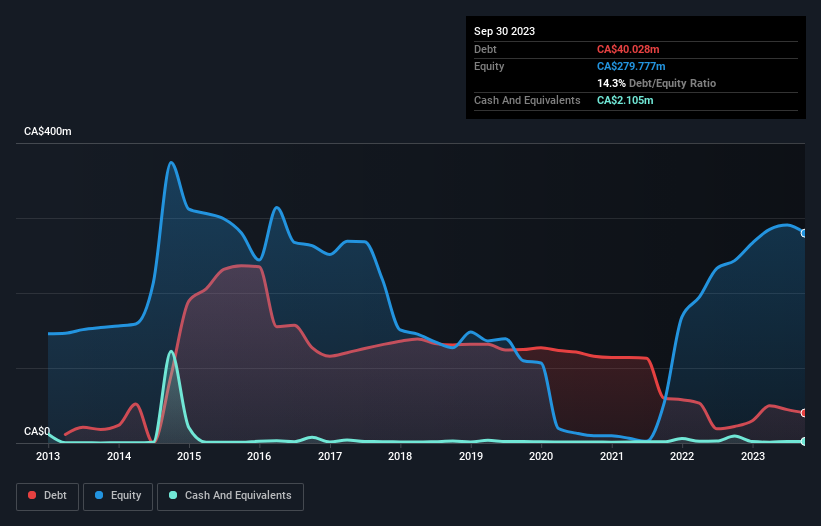
Task: Click the 2017 x-axis label
Action: point(330,456)
